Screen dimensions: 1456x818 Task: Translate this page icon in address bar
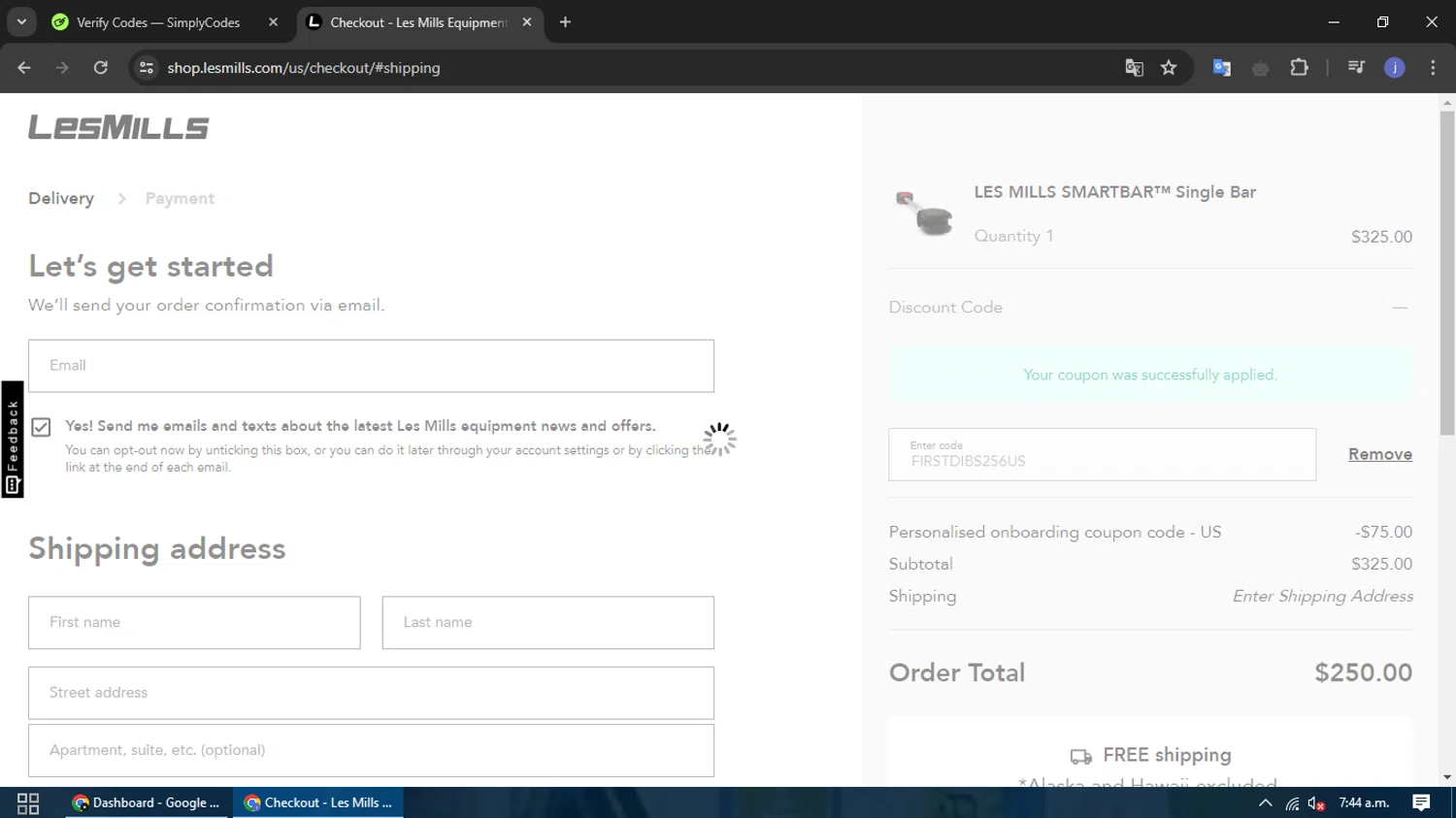(x=1134, y=68)
